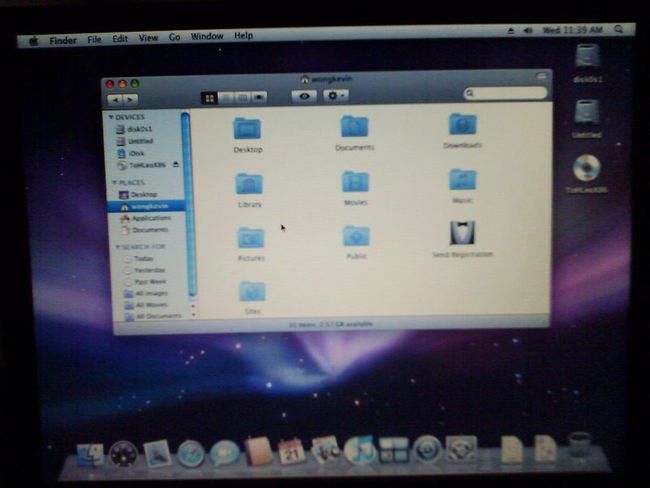The width and height of the screenshot is (650, 488).
Task: Open the Documents folder in main pane
Action: click(354, 126)
